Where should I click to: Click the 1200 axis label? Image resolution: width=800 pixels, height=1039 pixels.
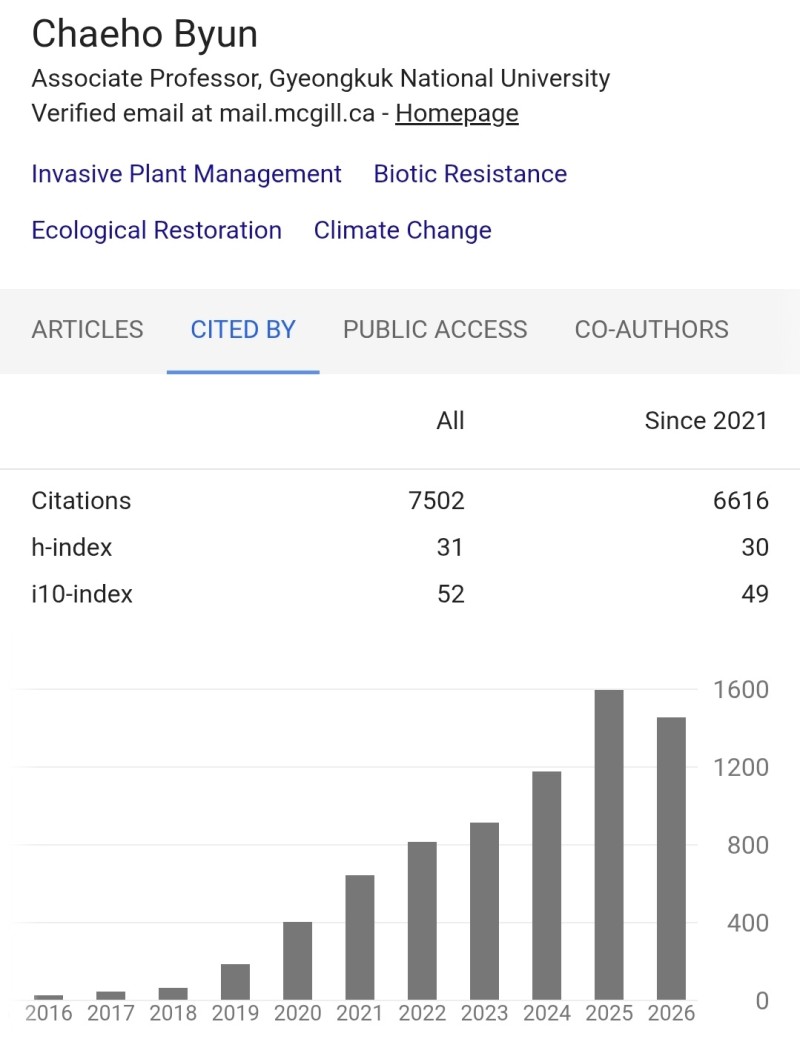point(740,767)
